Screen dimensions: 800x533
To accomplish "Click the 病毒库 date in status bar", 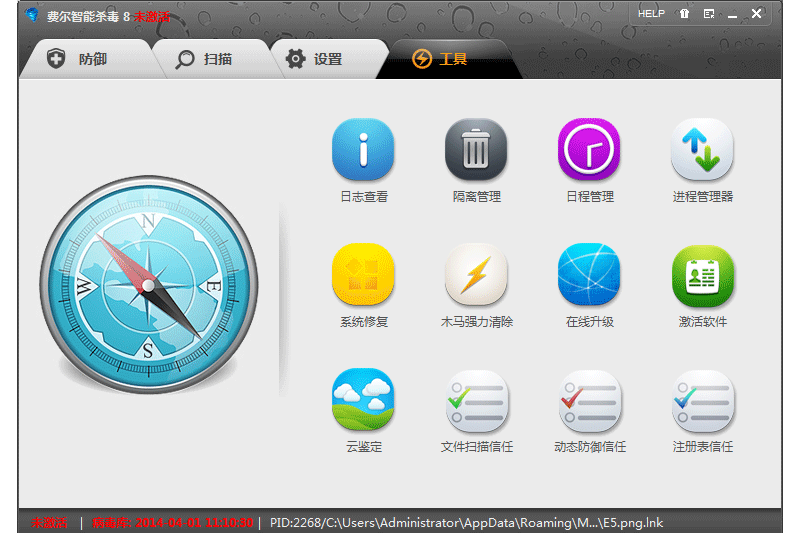I will pos(172,523).
